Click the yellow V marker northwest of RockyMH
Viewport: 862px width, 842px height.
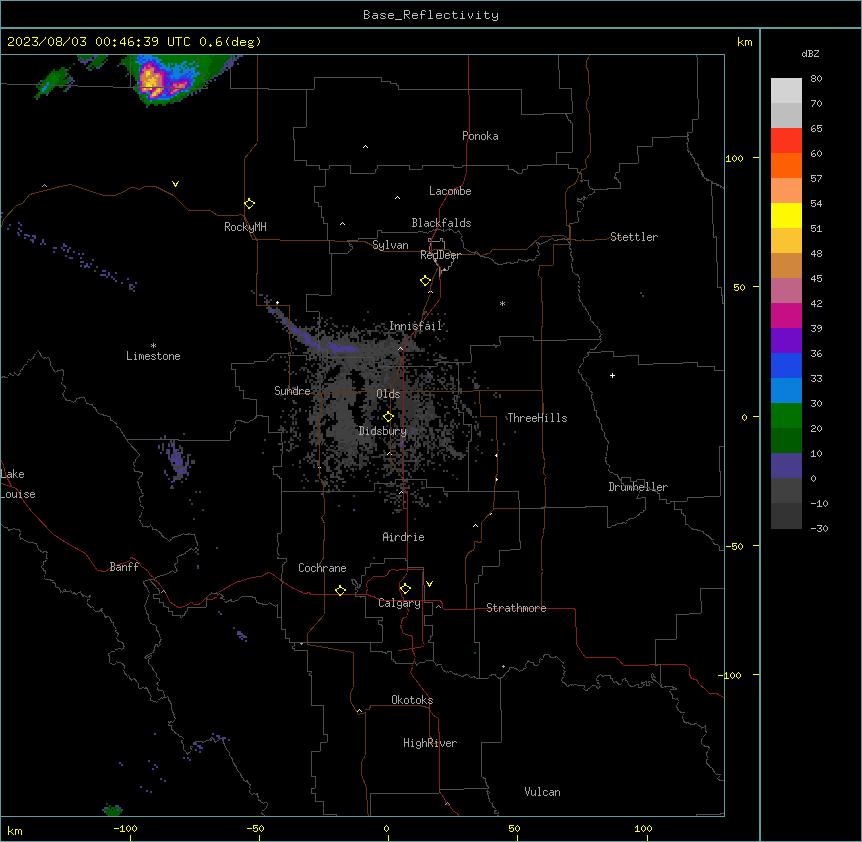[175, 184]
